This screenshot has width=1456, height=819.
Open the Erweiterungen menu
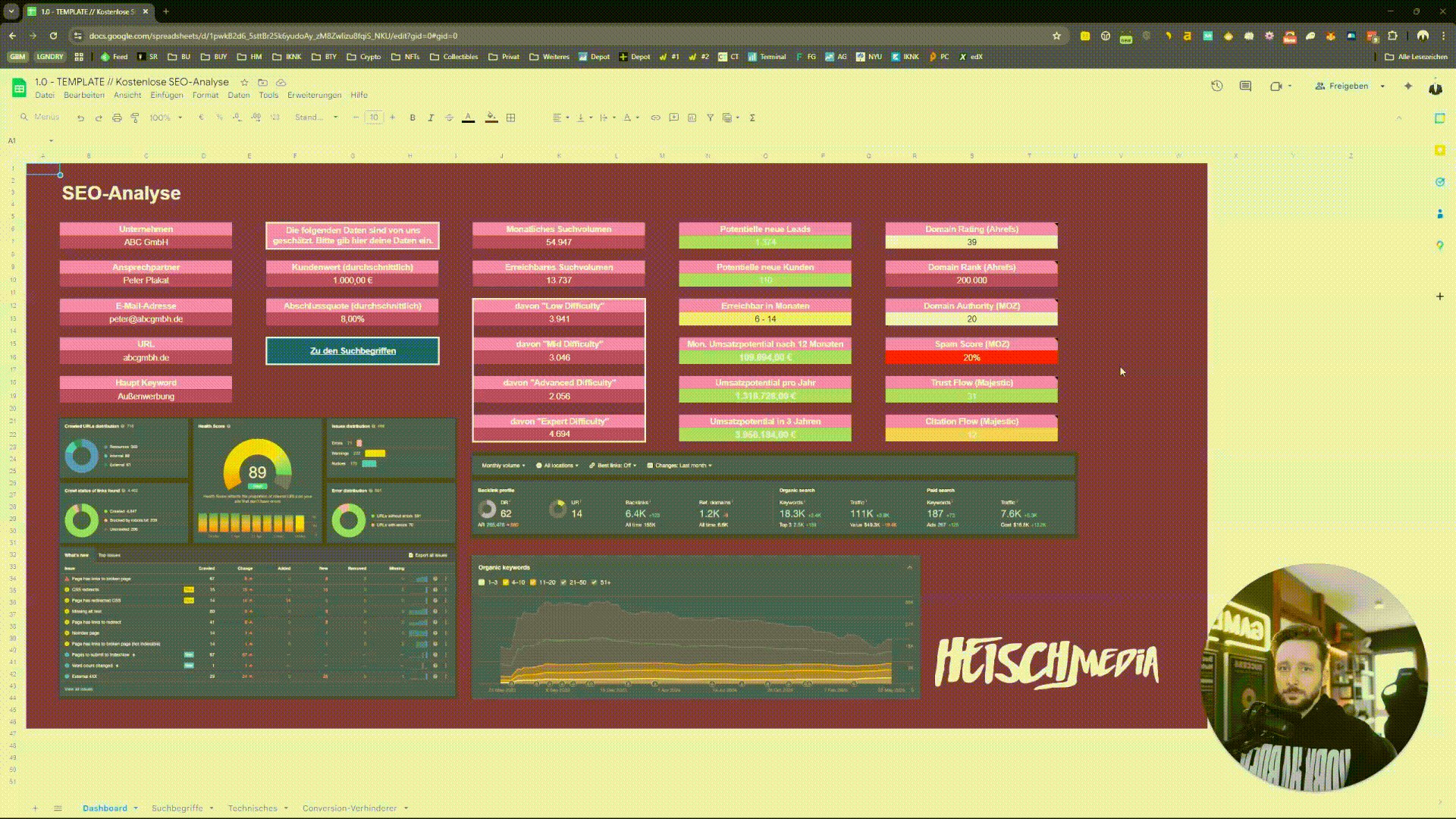click(314, 95)
